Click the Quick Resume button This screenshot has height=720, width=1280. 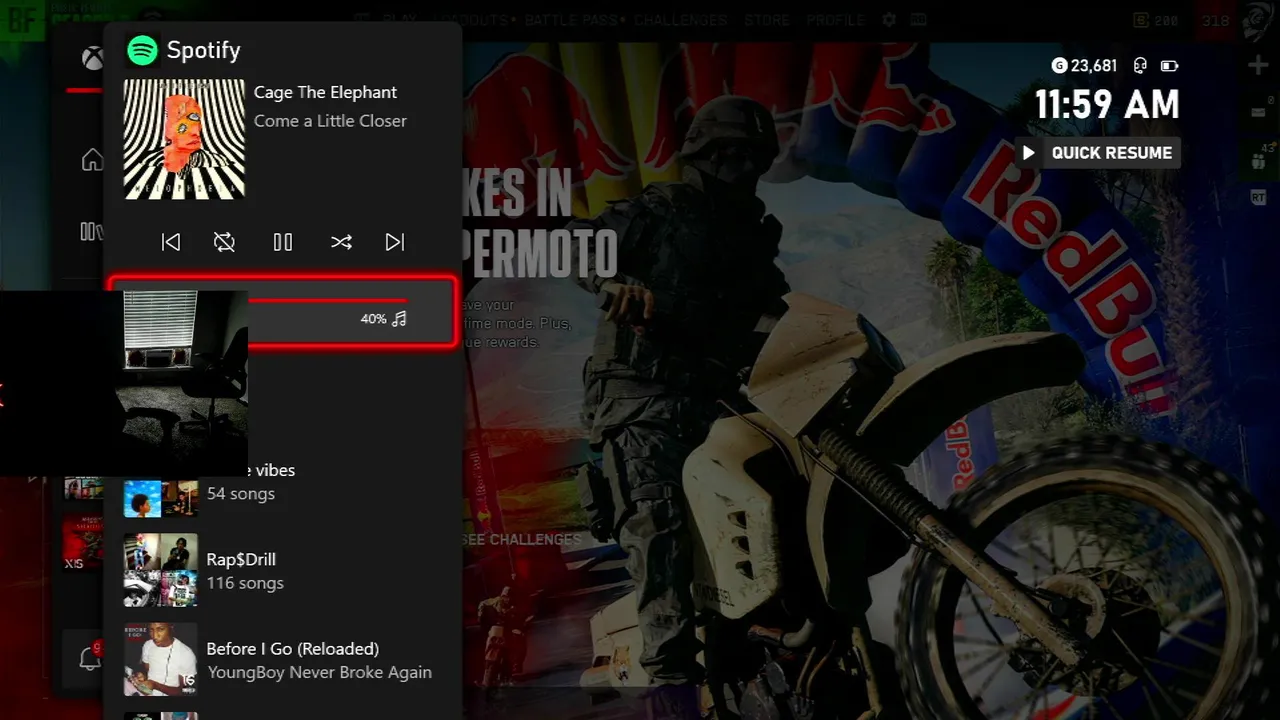(1098, 153)
